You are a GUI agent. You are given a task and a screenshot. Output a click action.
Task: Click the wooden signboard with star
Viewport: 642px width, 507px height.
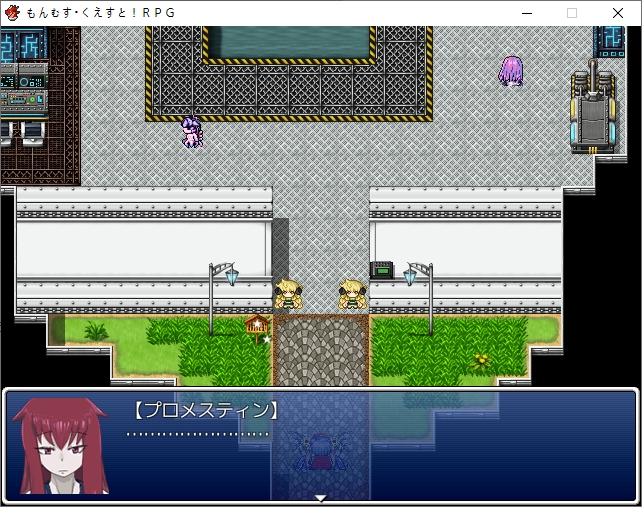[x=257, y=328]
